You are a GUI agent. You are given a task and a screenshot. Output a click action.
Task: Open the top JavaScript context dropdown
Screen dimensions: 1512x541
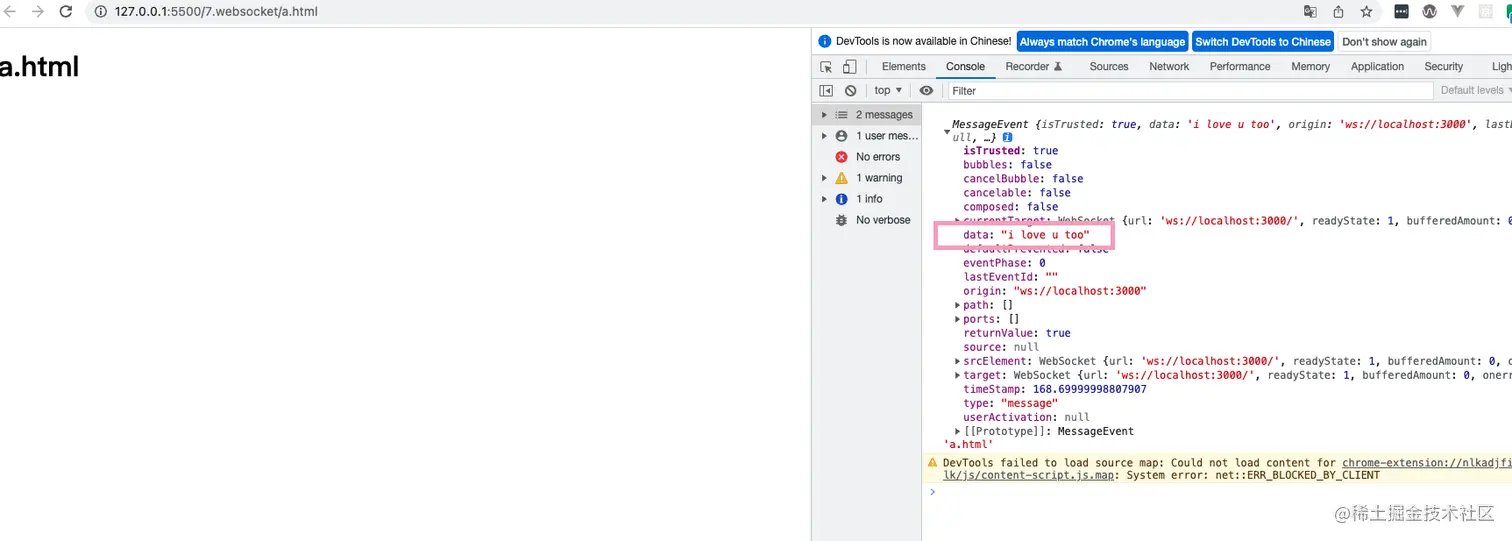pyautogui.click(x=888, y=90)
